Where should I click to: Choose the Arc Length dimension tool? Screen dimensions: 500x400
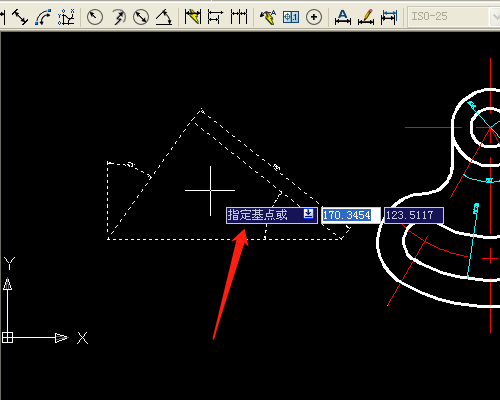point(43,17)
